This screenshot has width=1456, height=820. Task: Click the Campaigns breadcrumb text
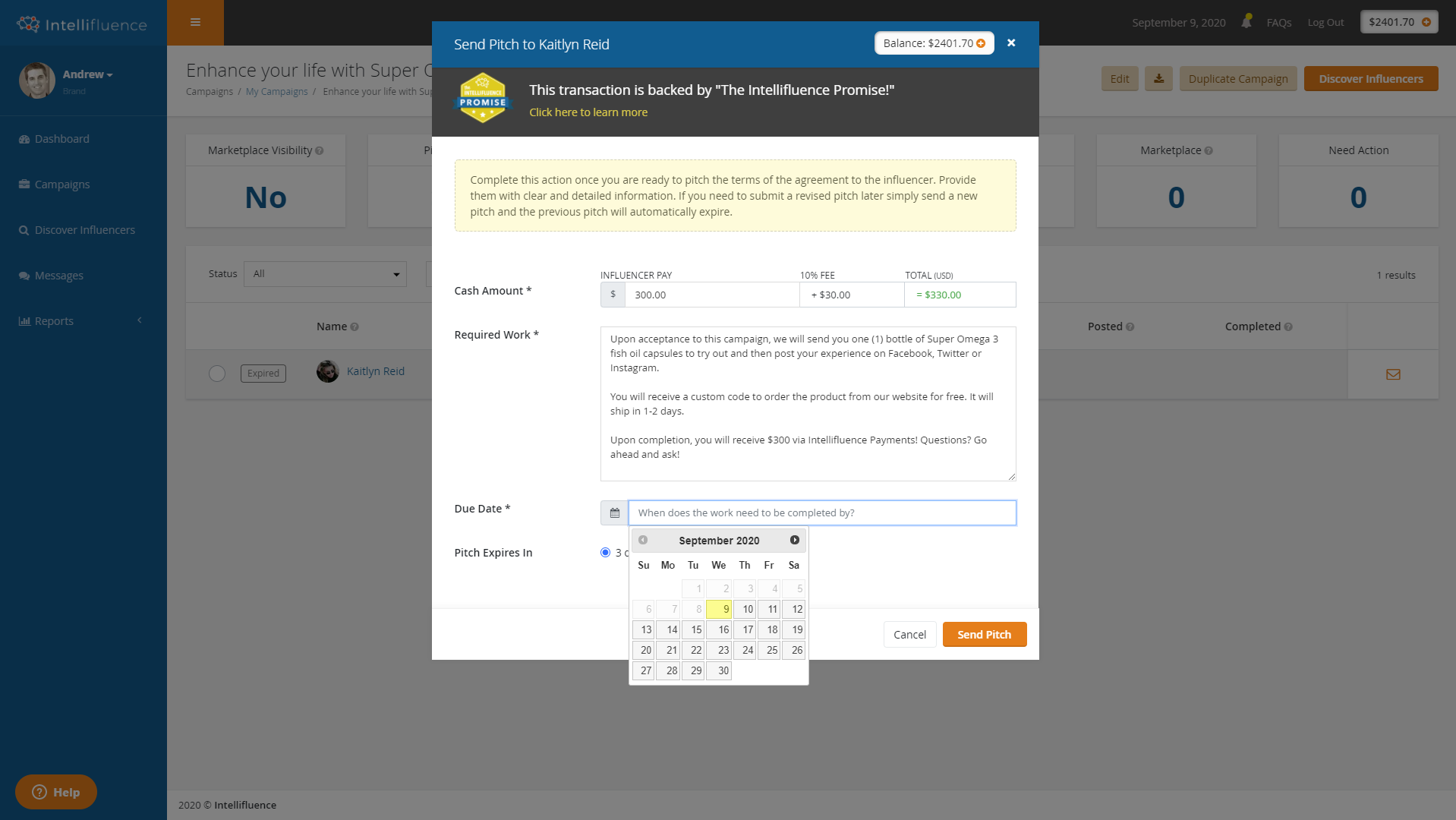(x=210, y=92)
